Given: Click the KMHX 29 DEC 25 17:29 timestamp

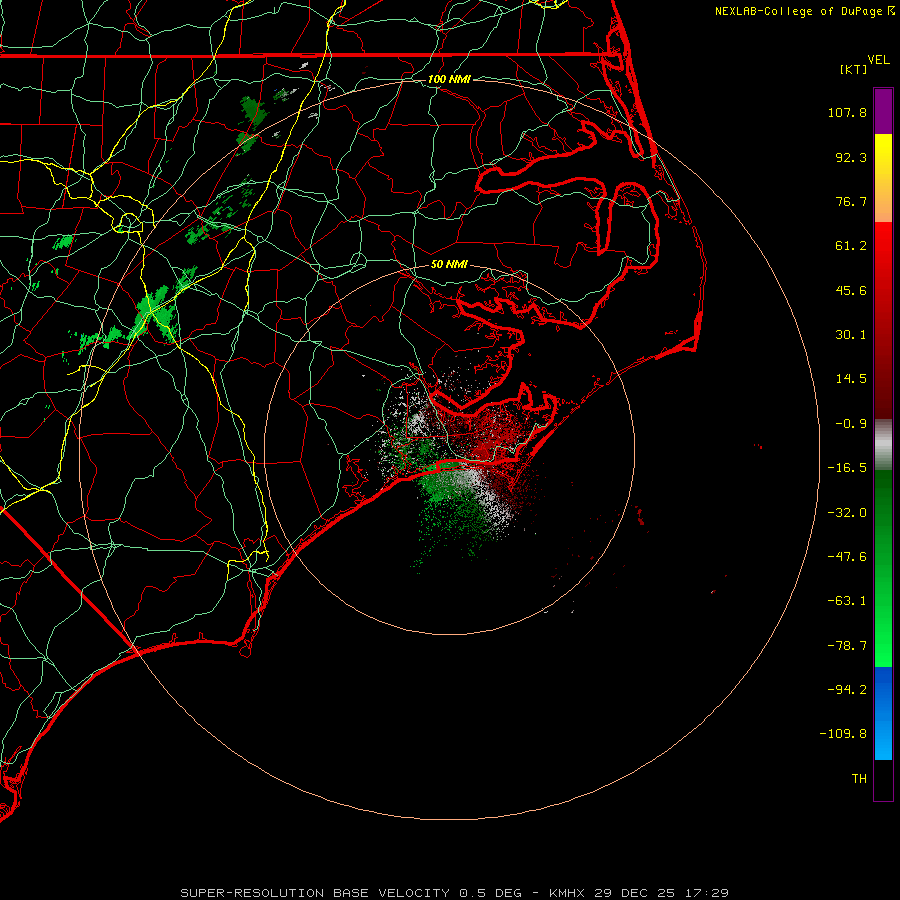Looking at the screenshot, I should tap(639, 893).
